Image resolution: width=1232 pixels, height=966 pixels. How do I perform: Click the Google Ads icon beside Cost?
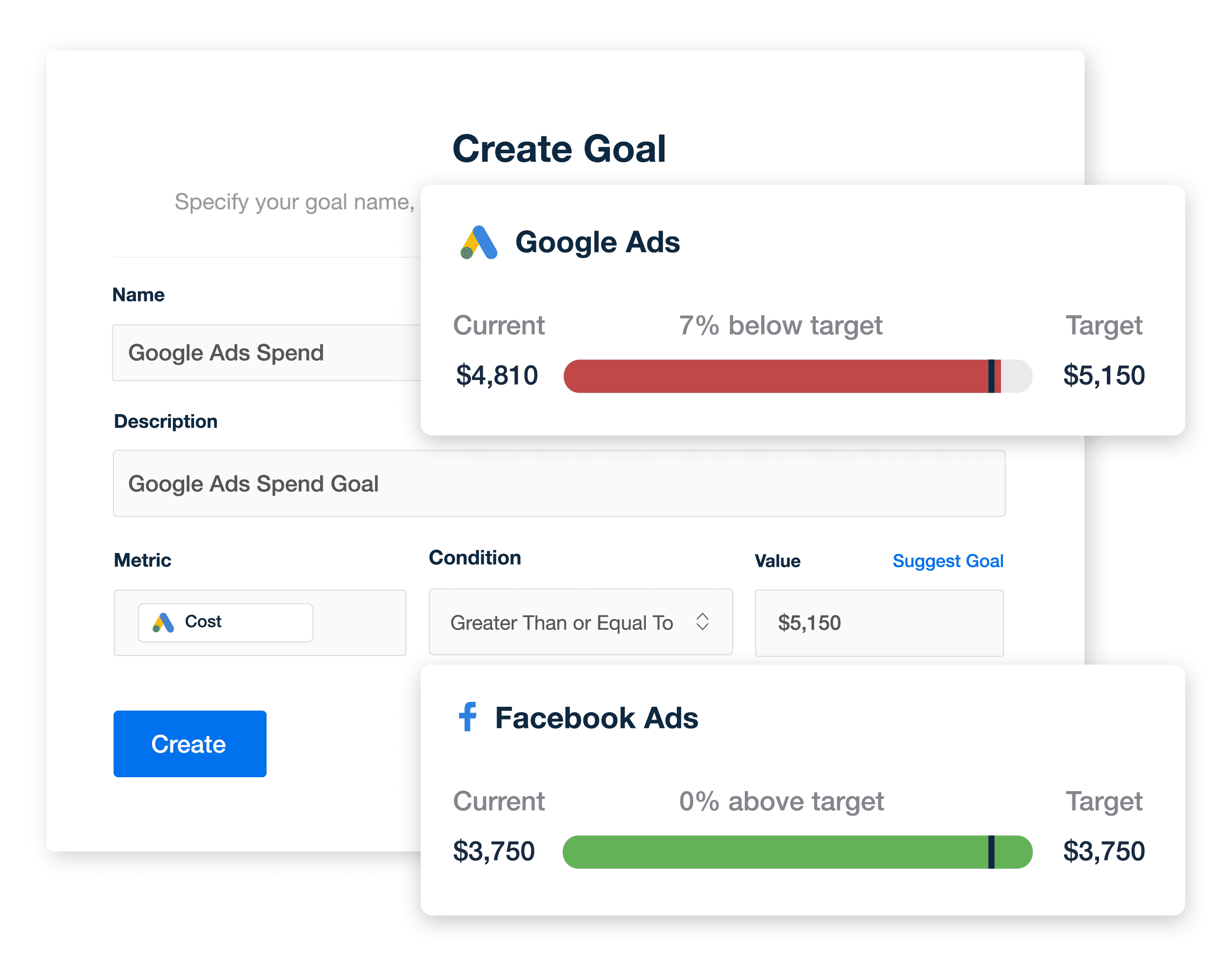coord(164,622)
